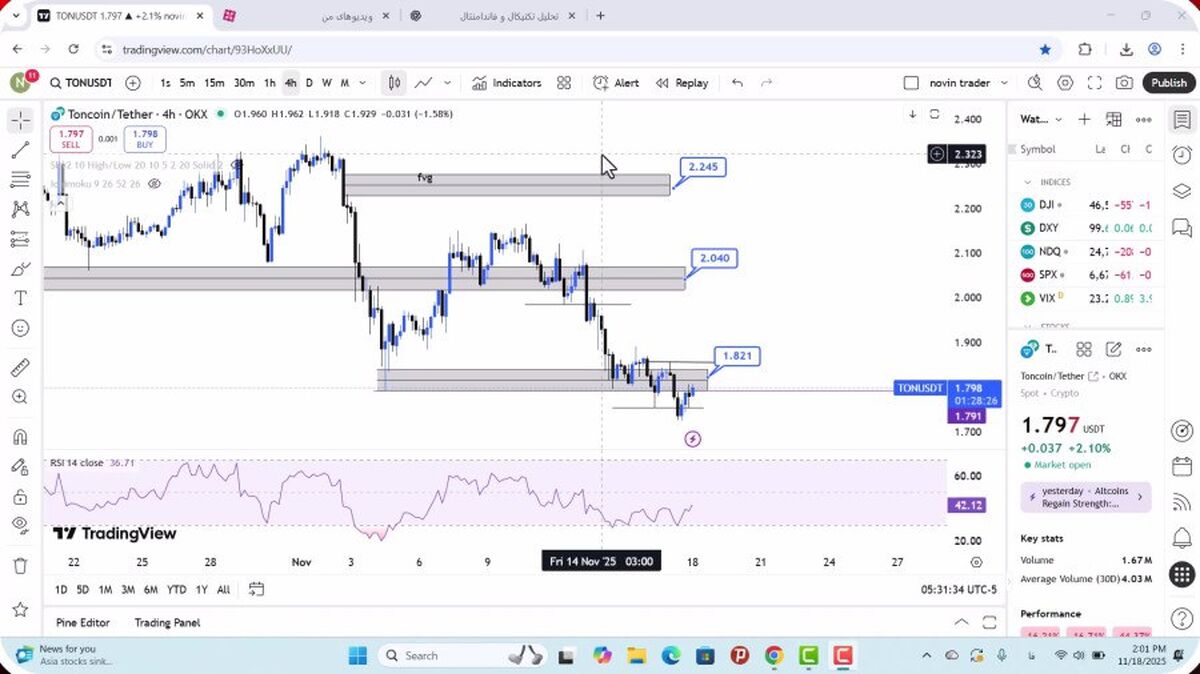
Task: Start bar Replay mode
Action: 682,83
